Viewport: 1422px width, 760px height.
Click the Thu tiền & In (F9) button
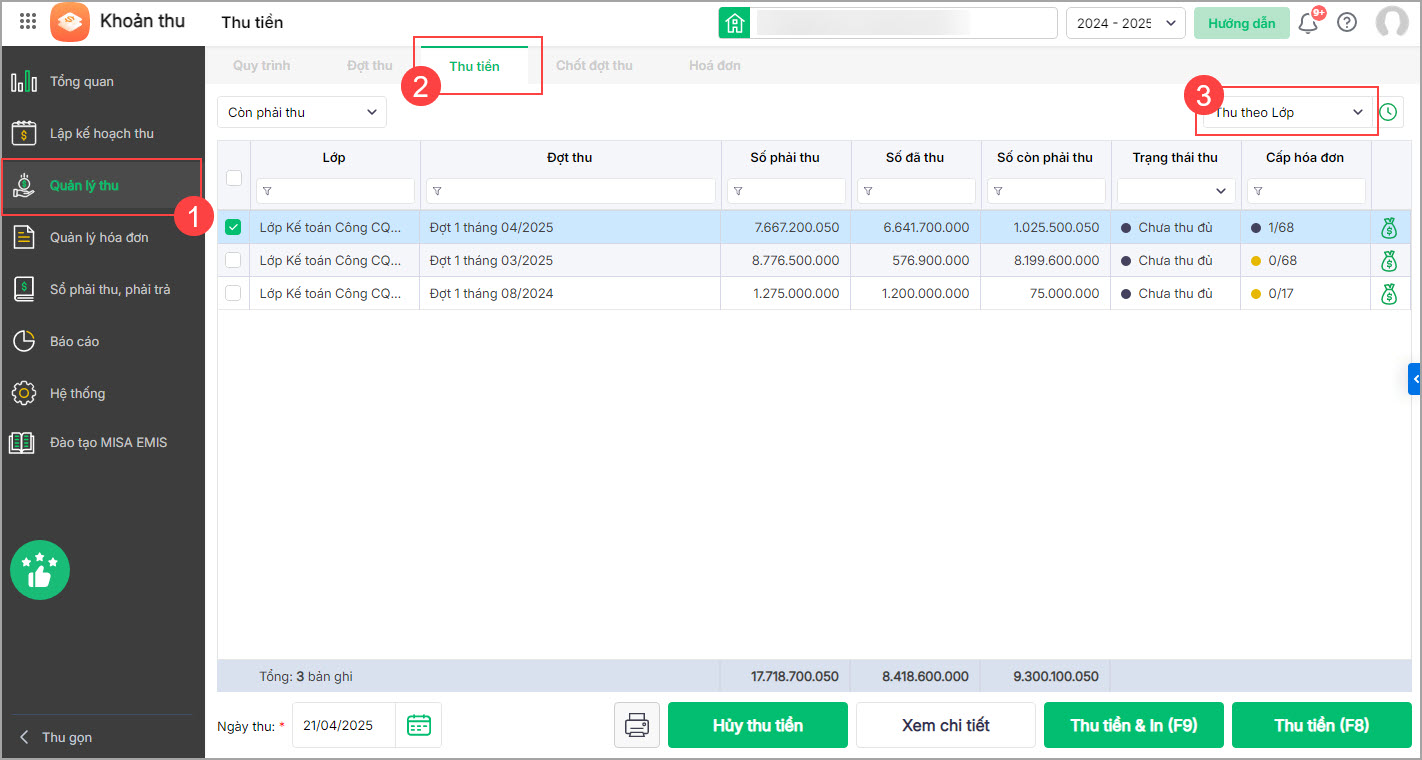click(x=1134, y=725)
